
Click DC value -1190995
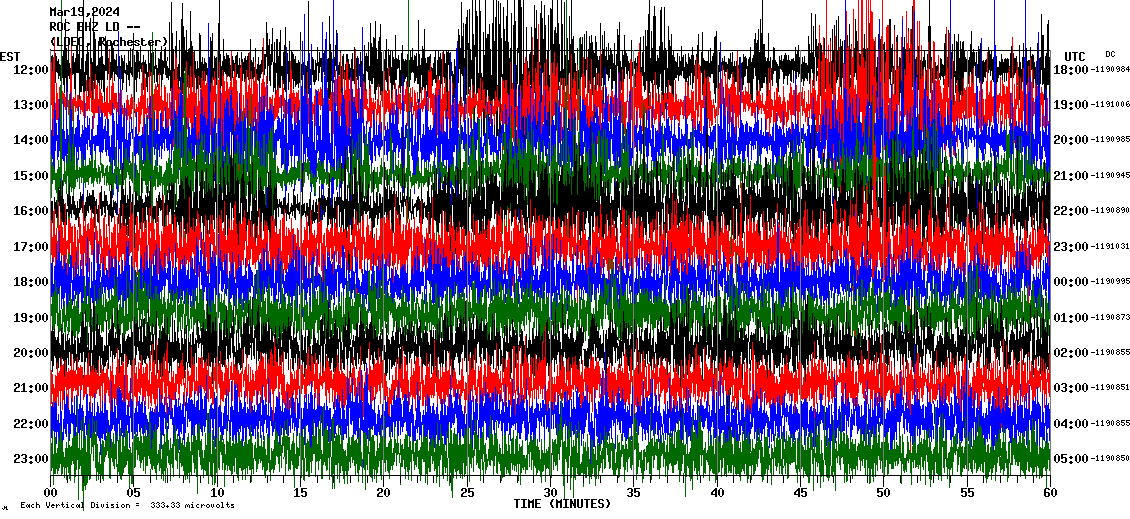tap(1109, 282)
